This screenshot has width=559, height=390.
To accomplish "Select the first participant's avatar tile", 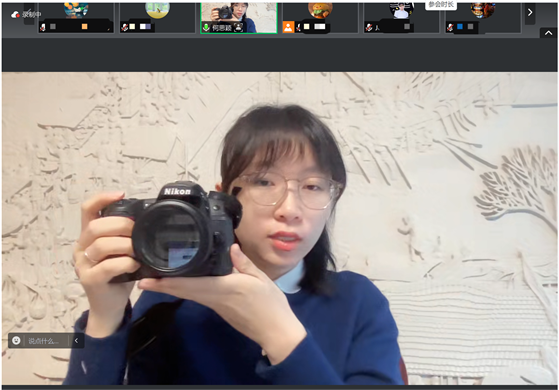I will click(x=76, y=18).
